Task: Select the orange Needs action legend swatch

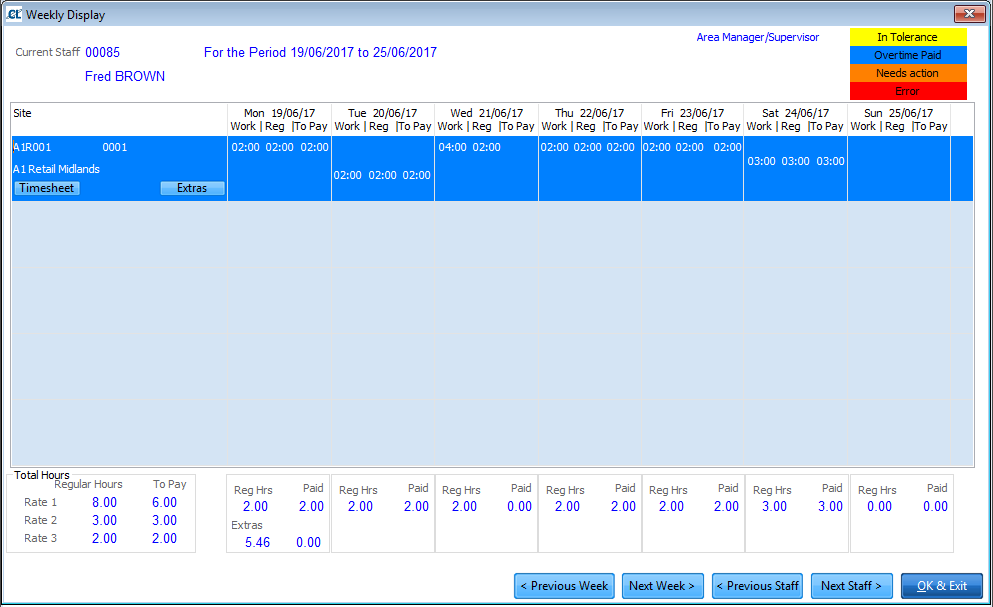Action: coord(908,72)
